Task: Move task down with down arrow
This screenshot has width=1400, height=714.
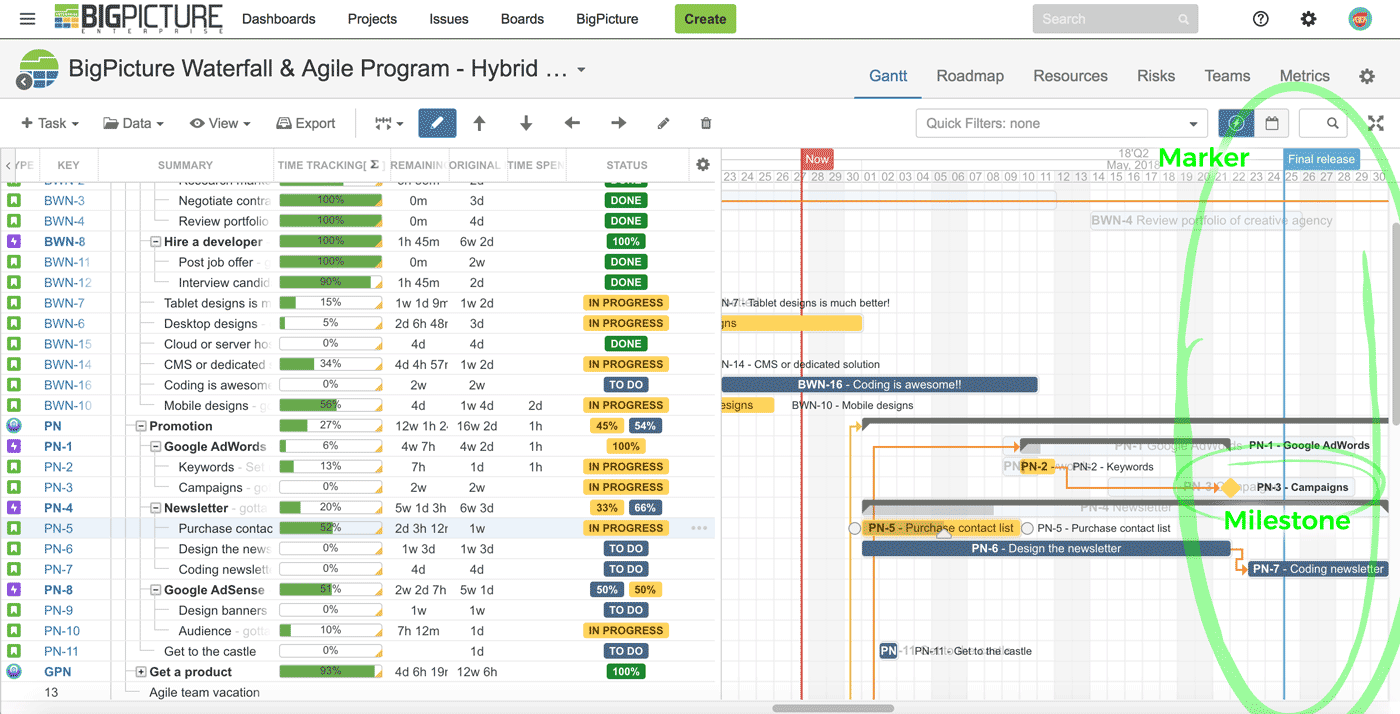Action: tap(526, 123)
